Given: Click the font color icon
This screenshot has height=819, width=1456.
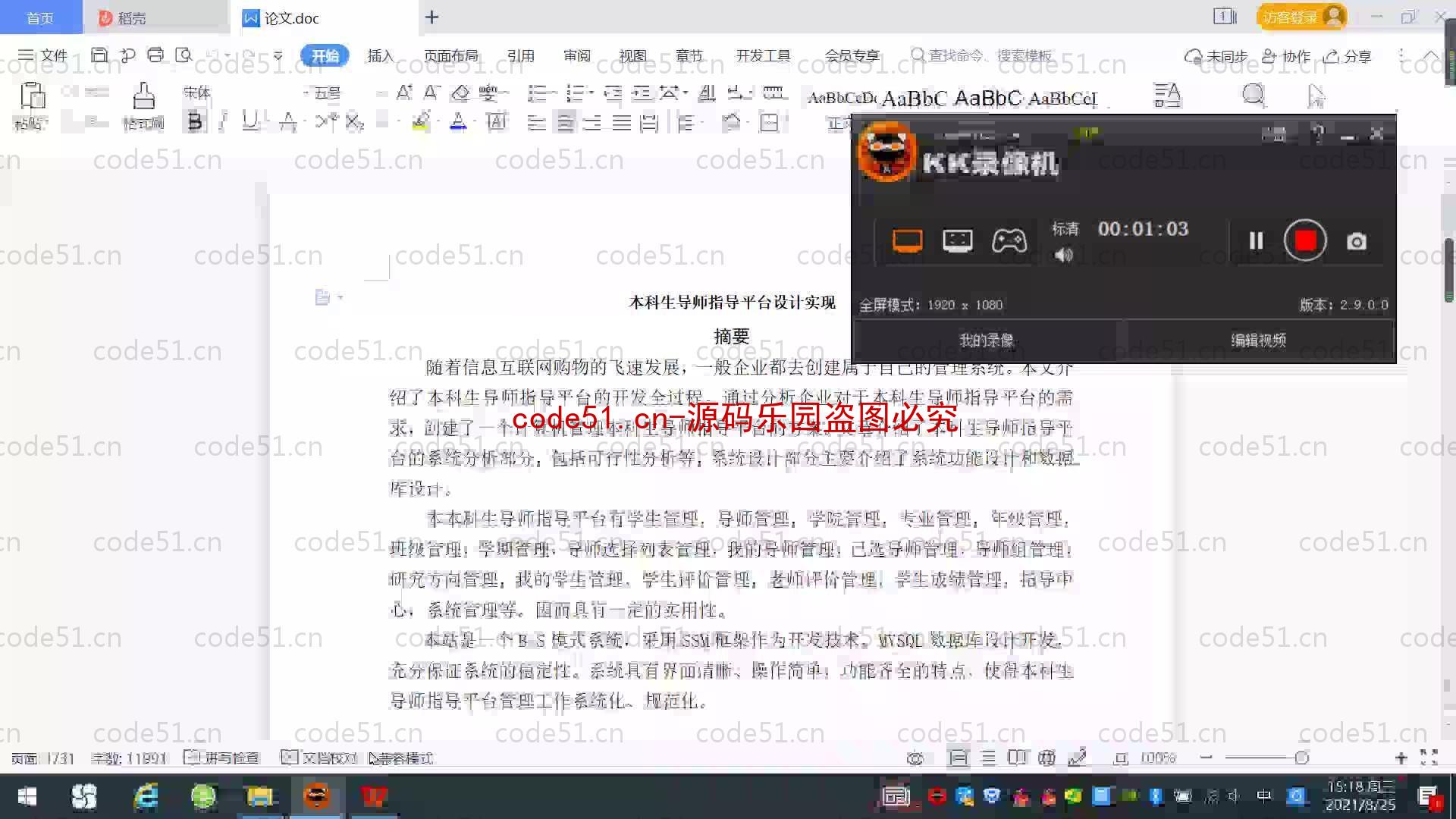Looking at the screenshot, I should 456,122.
